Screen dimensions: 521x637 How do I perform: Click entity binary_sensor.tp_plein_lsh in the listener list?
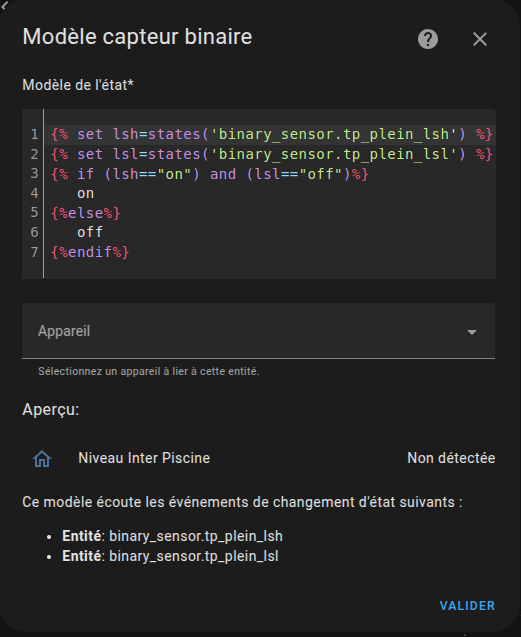click(x=172, y=536)
